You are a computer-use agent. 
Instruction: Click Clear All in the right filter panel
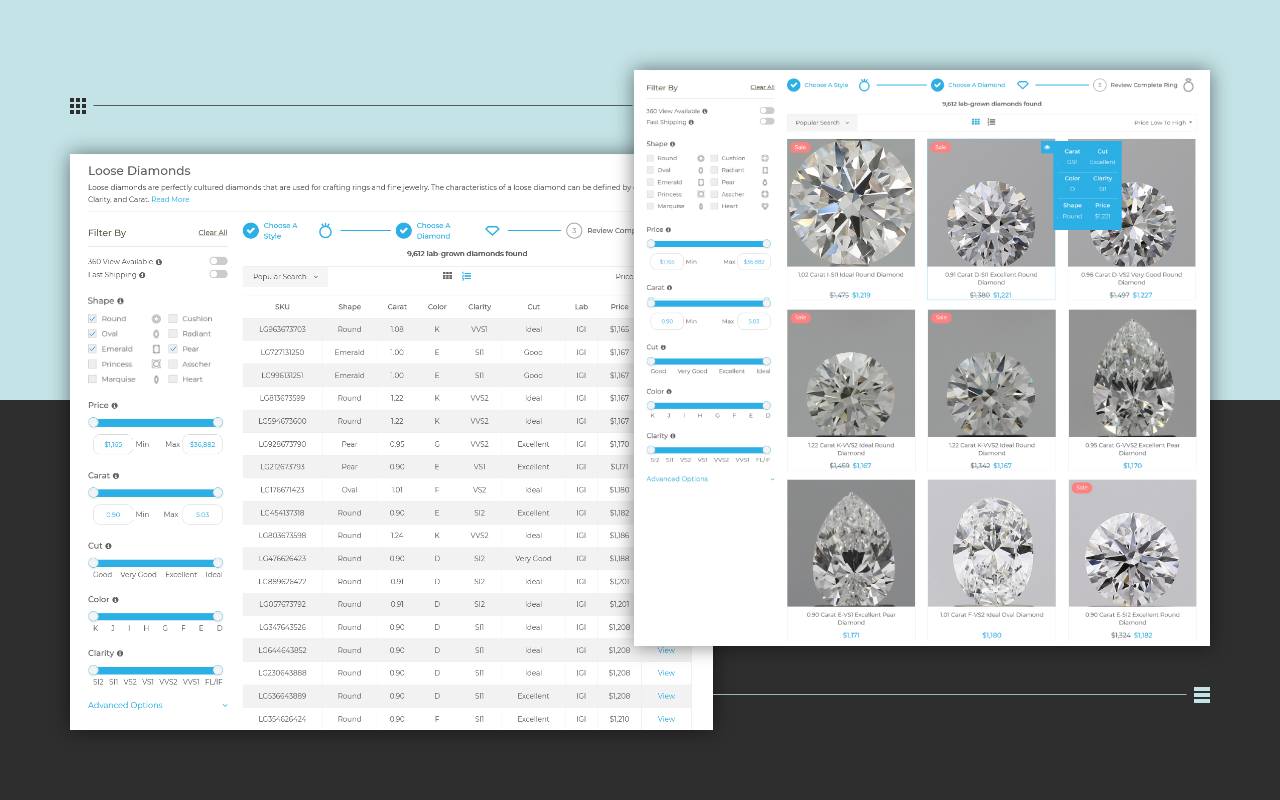click(x=762, y=87)
